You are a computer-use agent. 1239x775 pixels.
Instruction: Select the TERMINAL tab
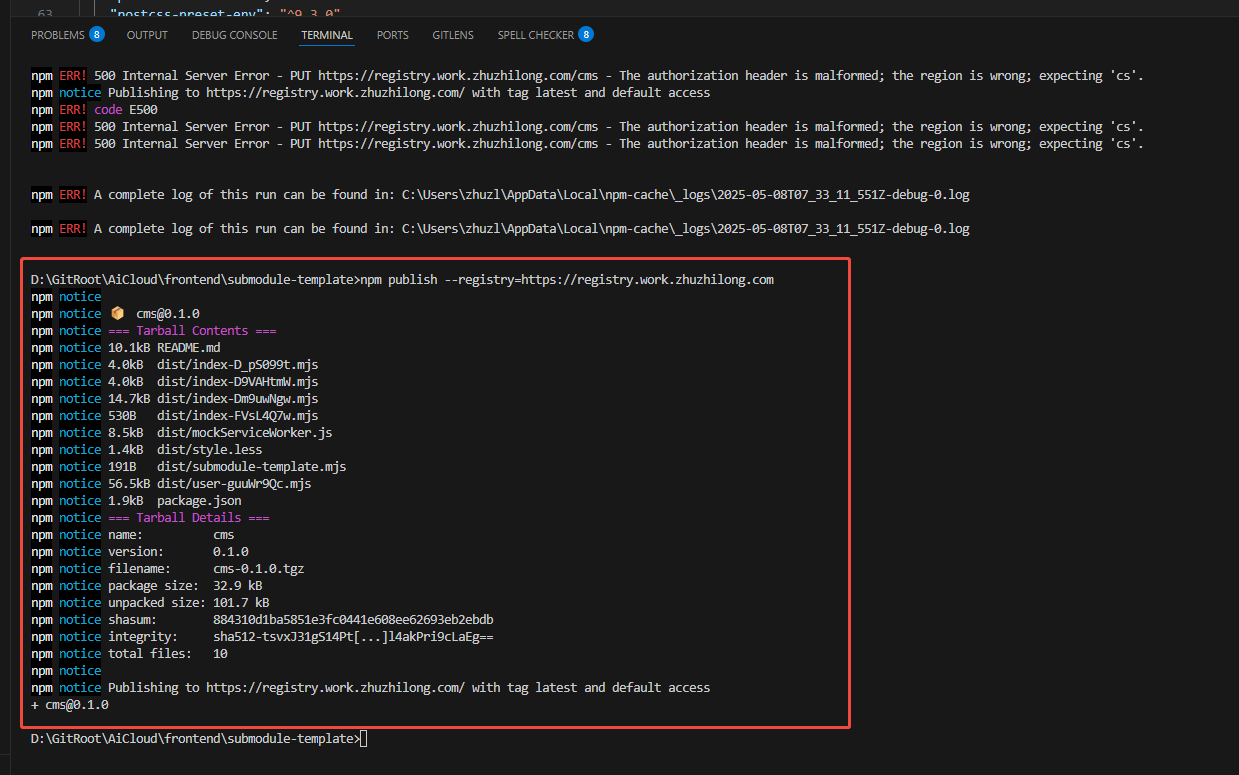click(x=327, y=35)
